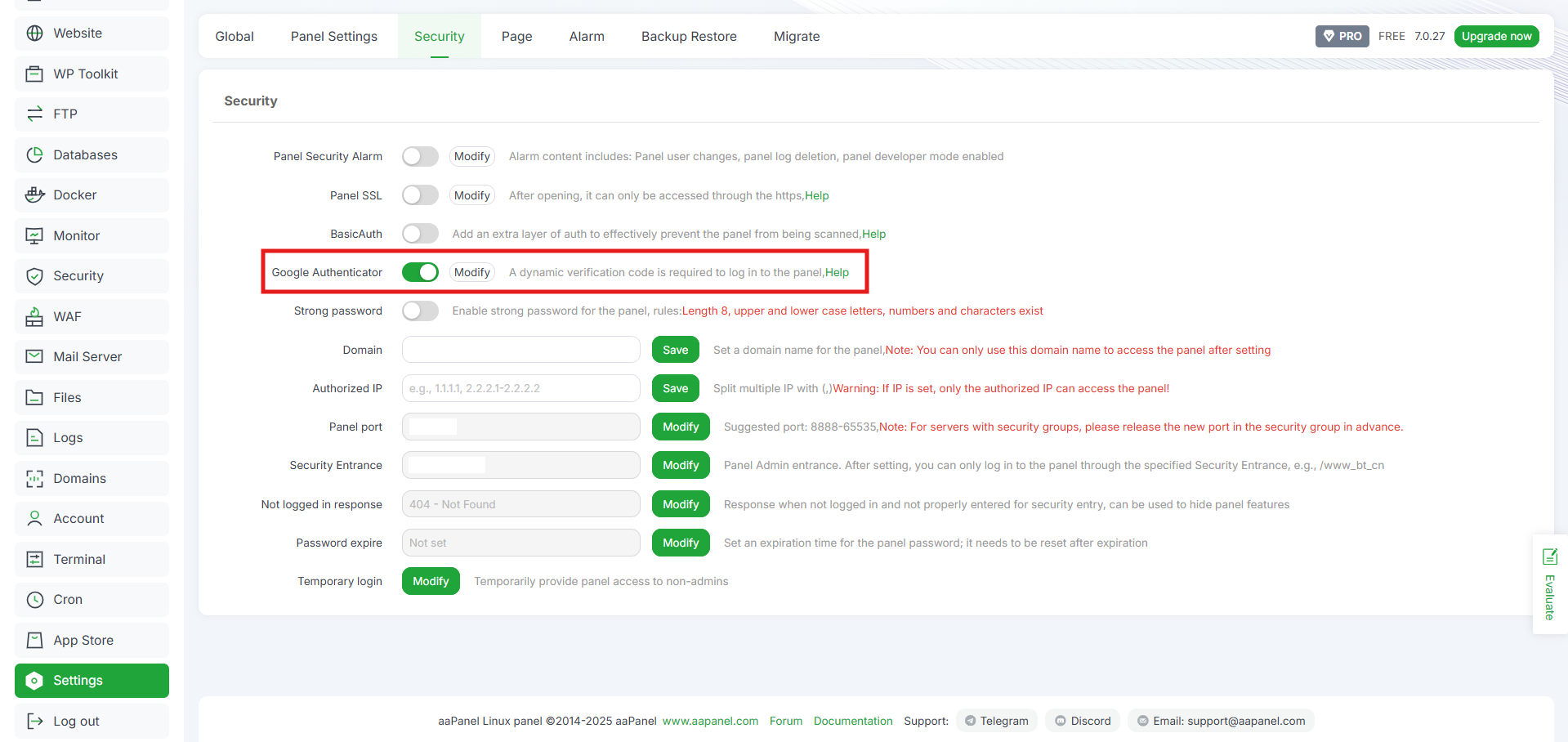Viewport: 1568px width, 742px height.
Task: Click the Databases sidebar icon
Action: coord(34,154)
